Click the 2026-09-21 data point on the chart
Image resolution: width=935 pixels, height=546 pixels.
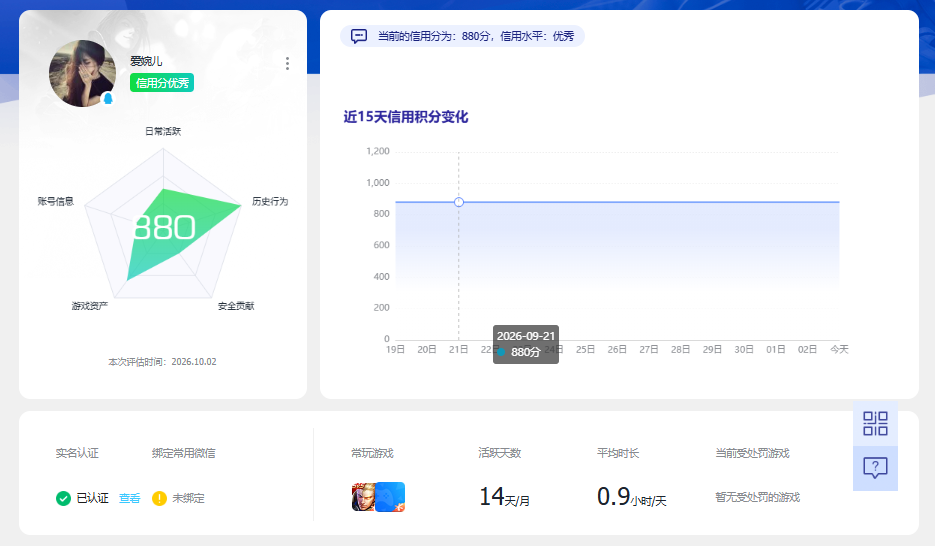click(x=459, y=202)
